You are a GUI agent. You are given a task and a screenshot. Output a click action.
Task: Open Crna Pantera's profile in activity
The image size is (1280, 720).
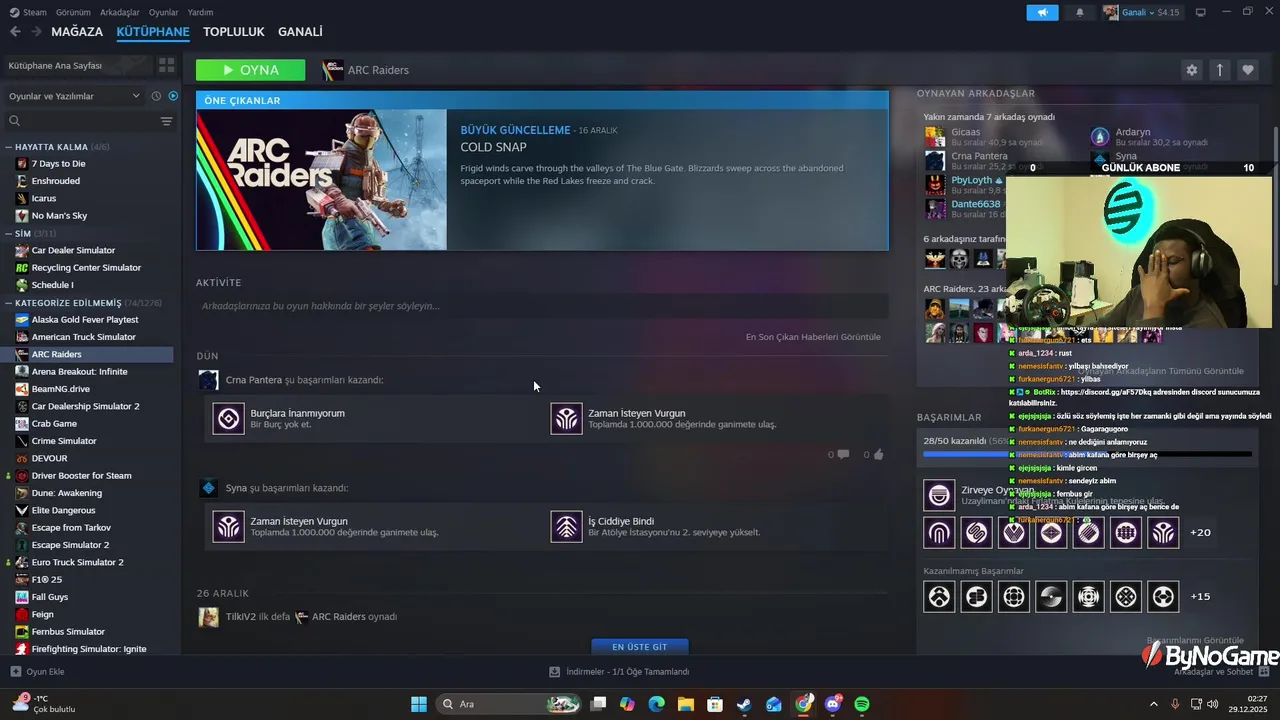253,380
